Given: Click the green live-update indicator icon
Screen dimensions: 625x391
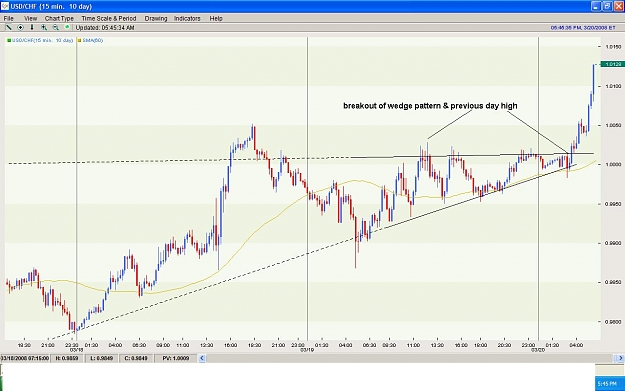Looking at the screenshot, I should [67, 27].
